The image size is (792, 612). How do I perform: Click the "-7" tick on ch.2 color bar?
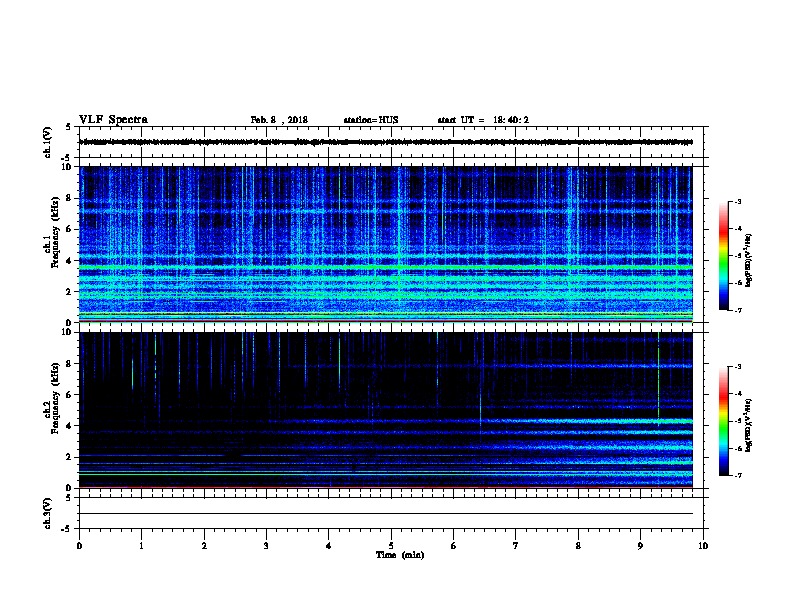737,475
